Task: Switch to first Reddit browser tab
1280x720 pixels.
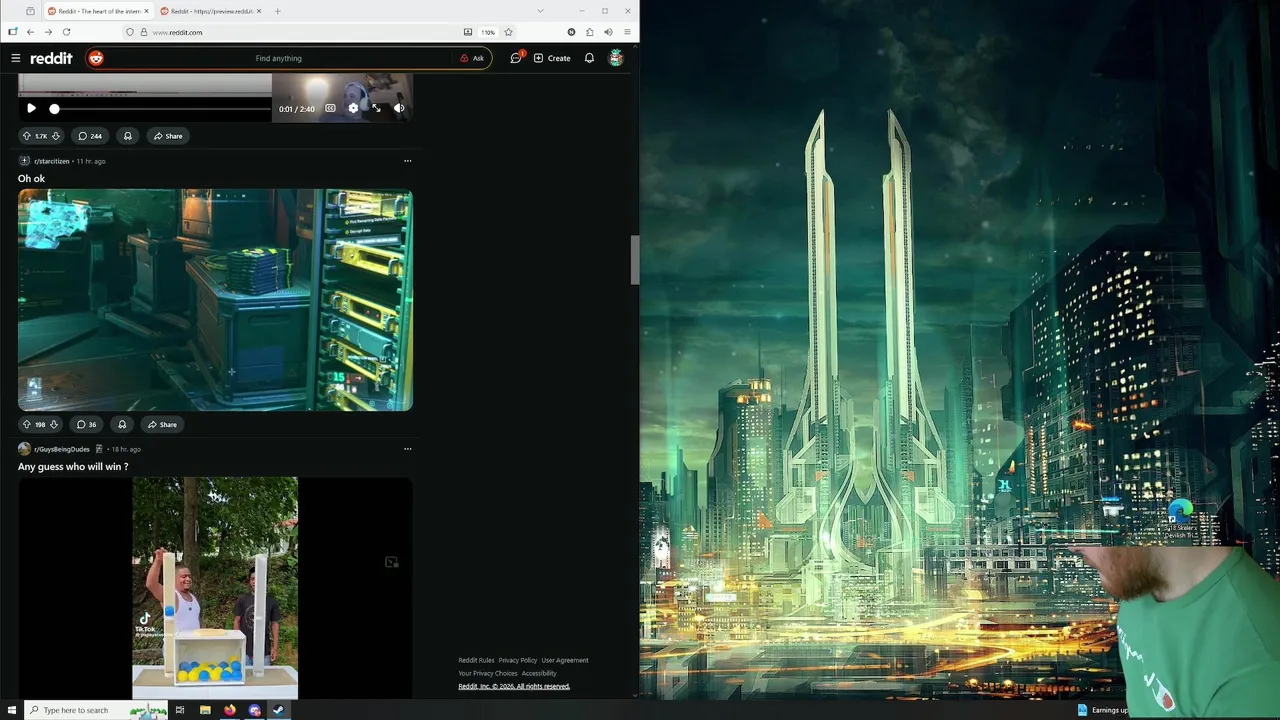Action: (x=98, y=11)
